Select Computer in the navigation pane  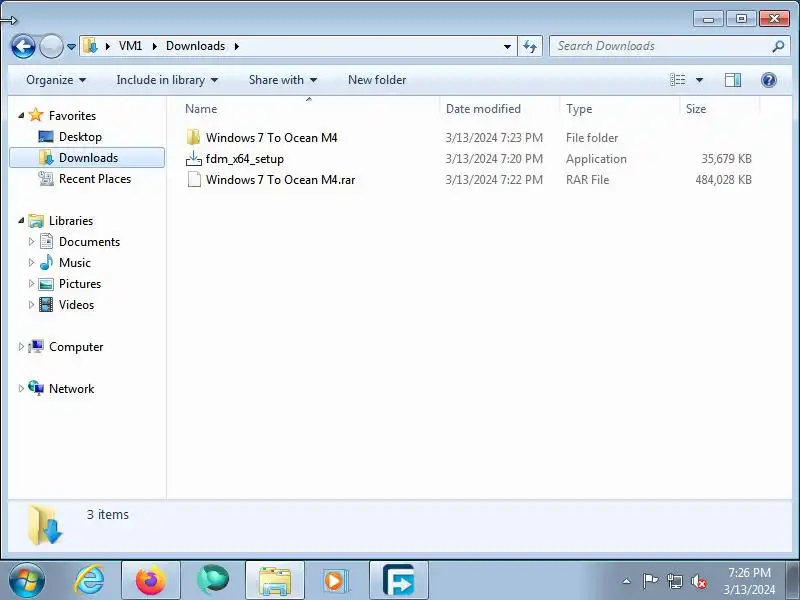coord(76,347)
